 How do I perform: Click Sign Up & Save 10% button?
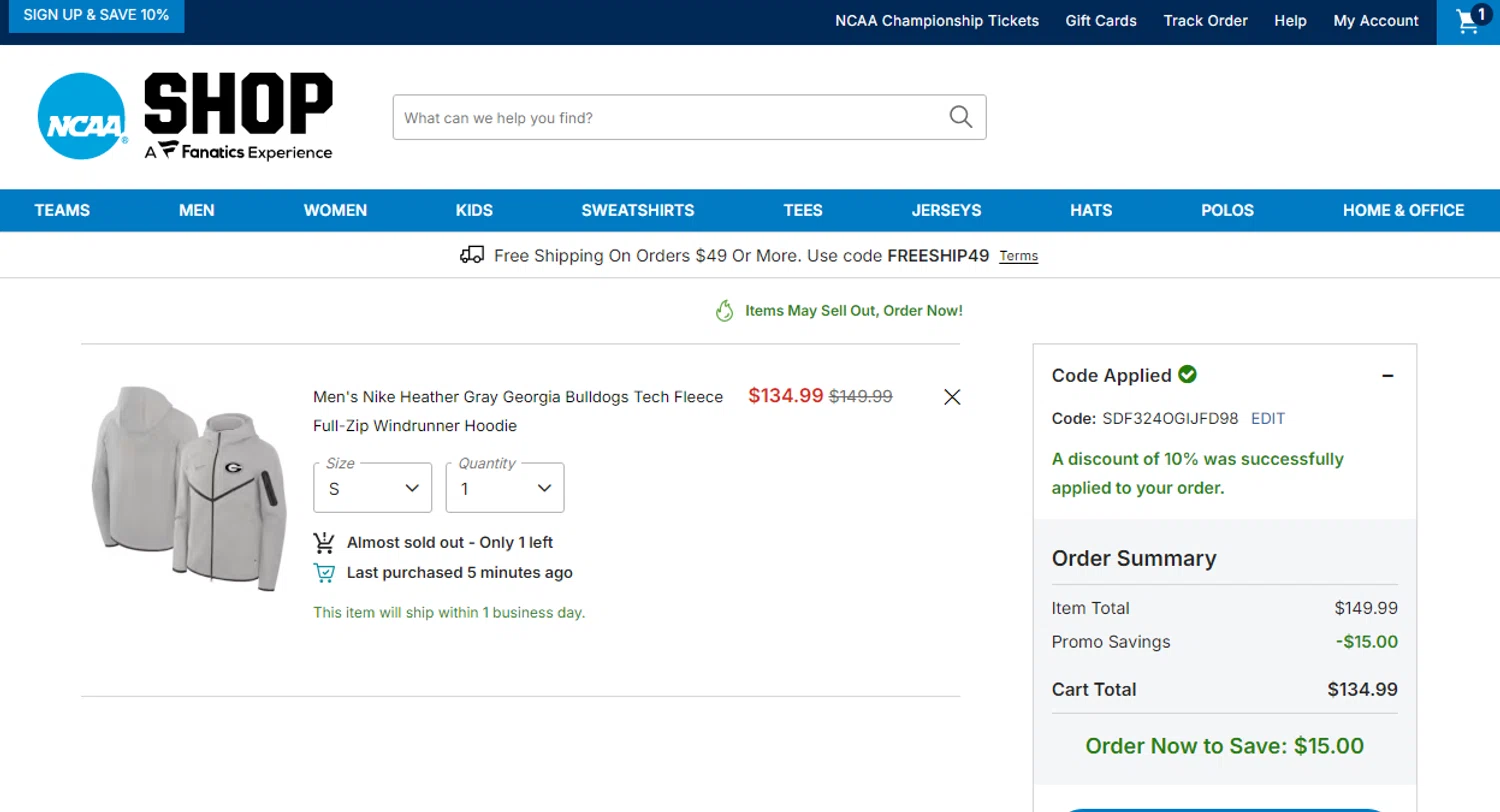[x=96, y=16]
